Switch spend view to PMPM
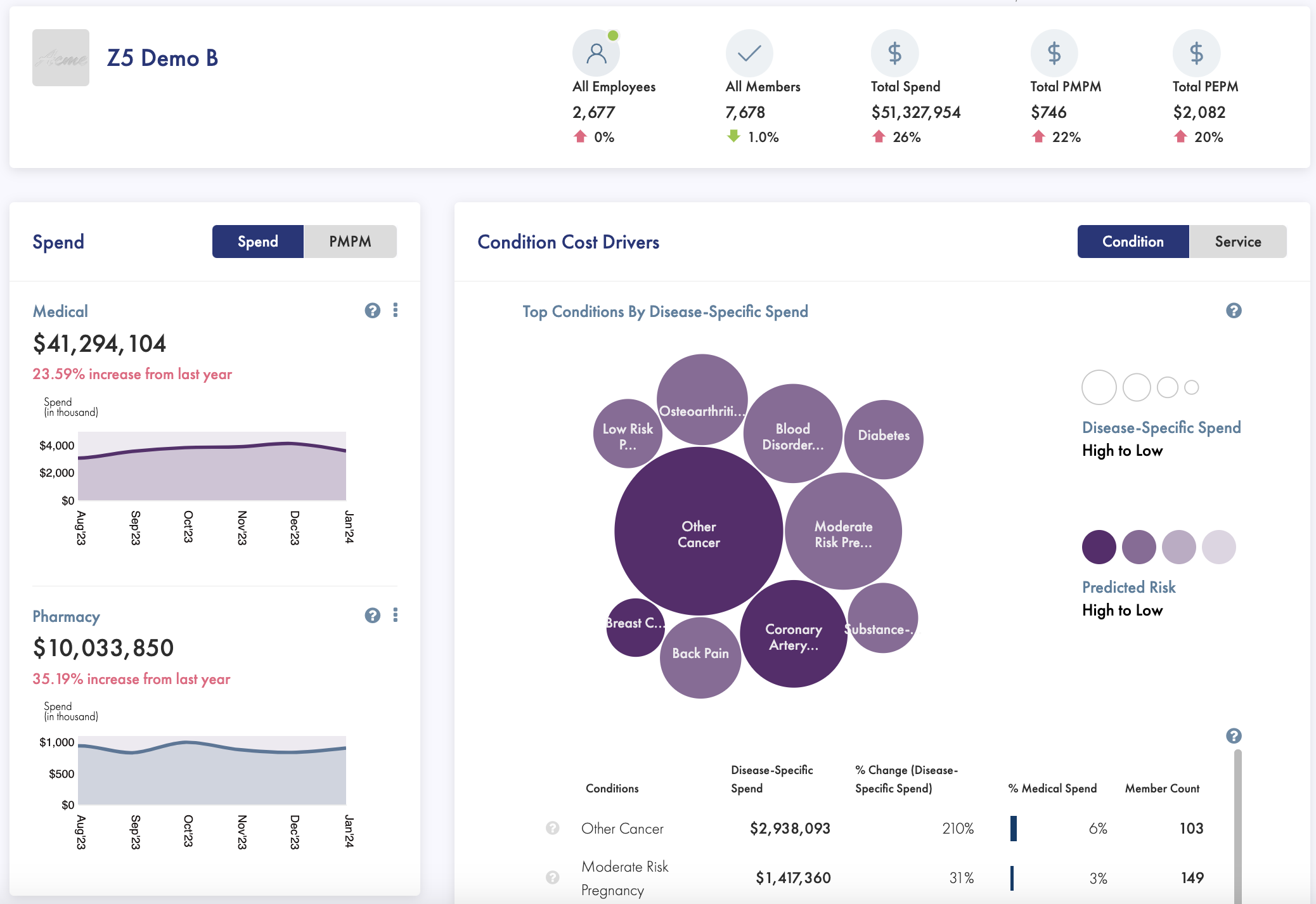The height and width of the screenshot is (904, 1316). (x=350, y=242)
